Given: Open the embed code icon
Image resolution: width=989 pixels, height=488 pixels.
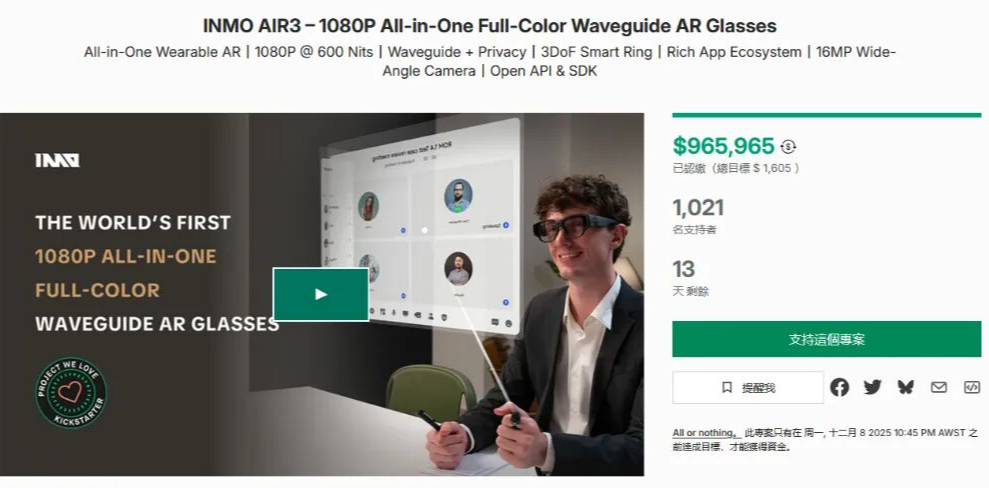Looking at the screenshot, I should point(972,387).
